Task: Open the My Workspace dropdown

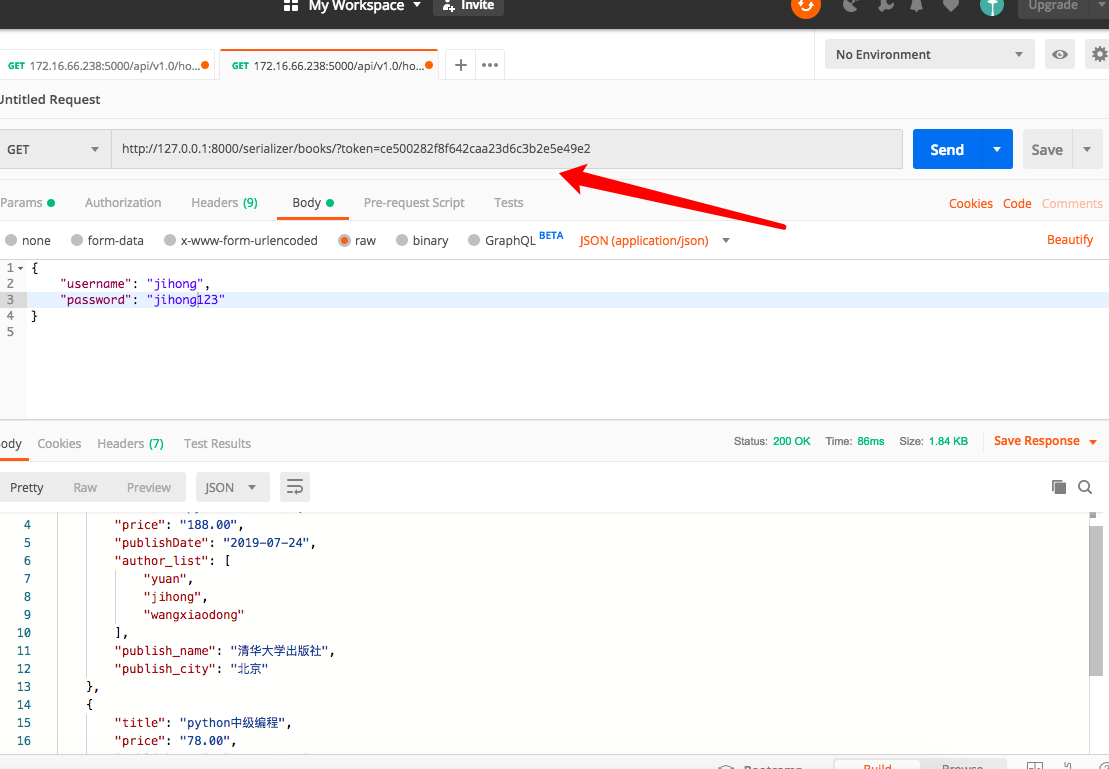Action: (364, 6)
